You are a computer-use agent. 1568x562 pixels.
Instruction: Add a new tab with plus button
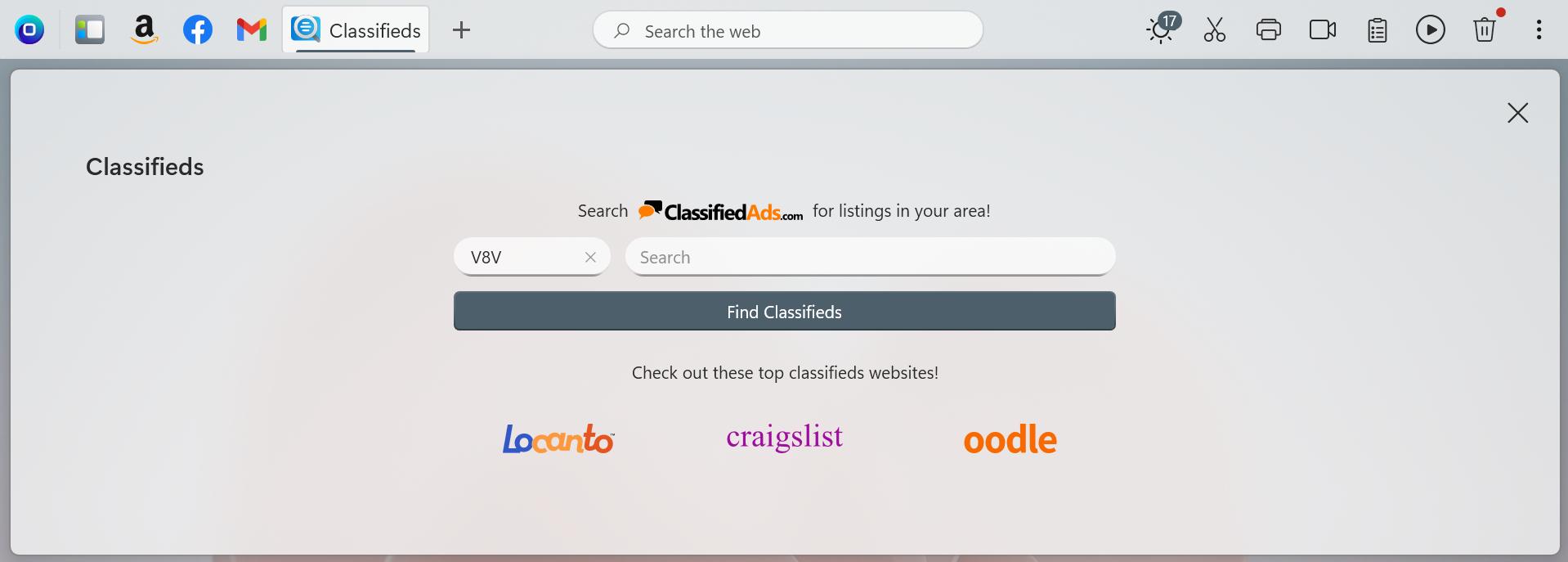[462, 30]
